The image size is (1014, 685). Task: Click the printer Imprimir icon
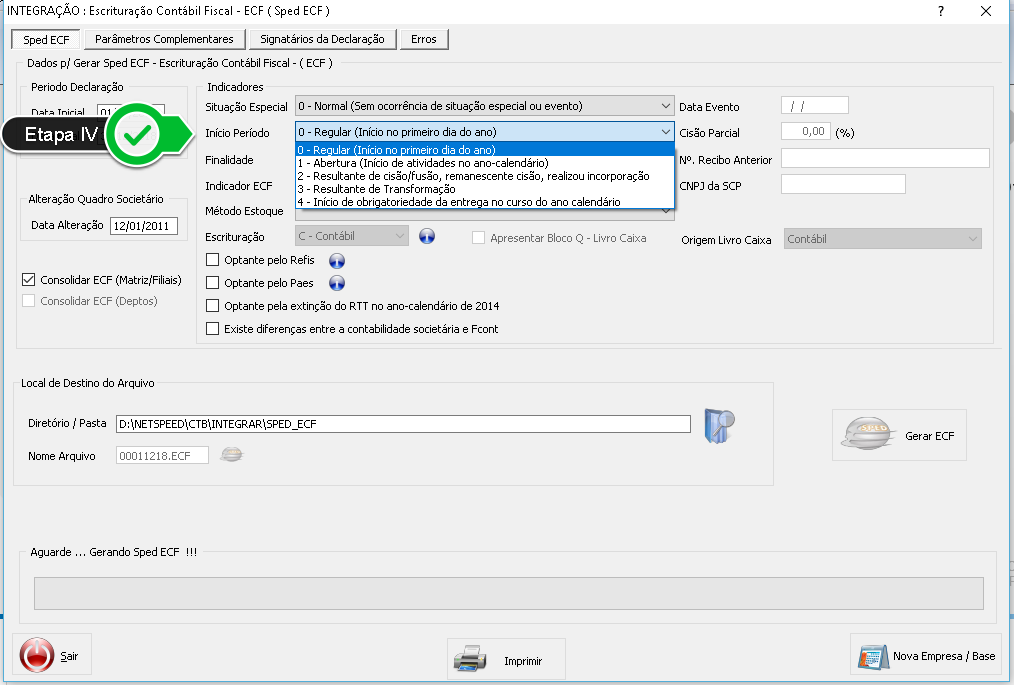(x=470, y=660)
